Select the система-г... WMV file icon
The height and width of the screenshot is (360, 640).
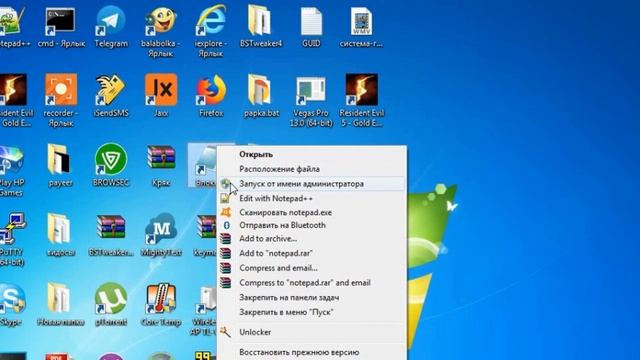point(361,22)
